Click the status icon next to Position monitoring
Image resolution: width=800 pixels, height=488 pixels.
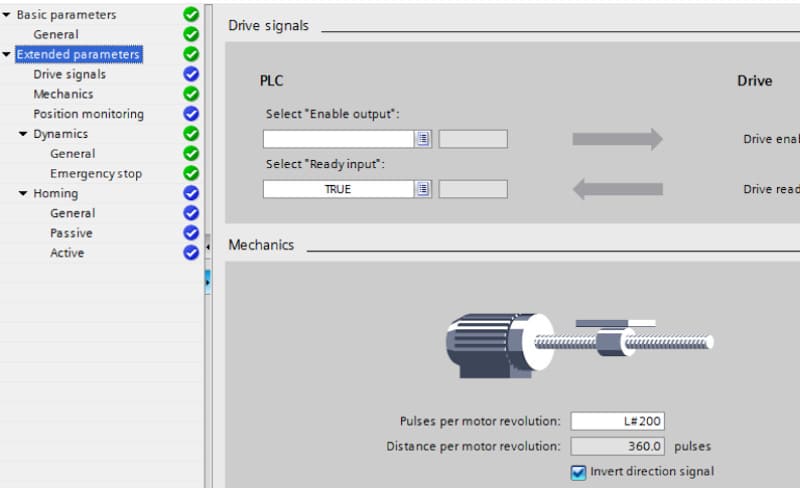tap(191, 114)
